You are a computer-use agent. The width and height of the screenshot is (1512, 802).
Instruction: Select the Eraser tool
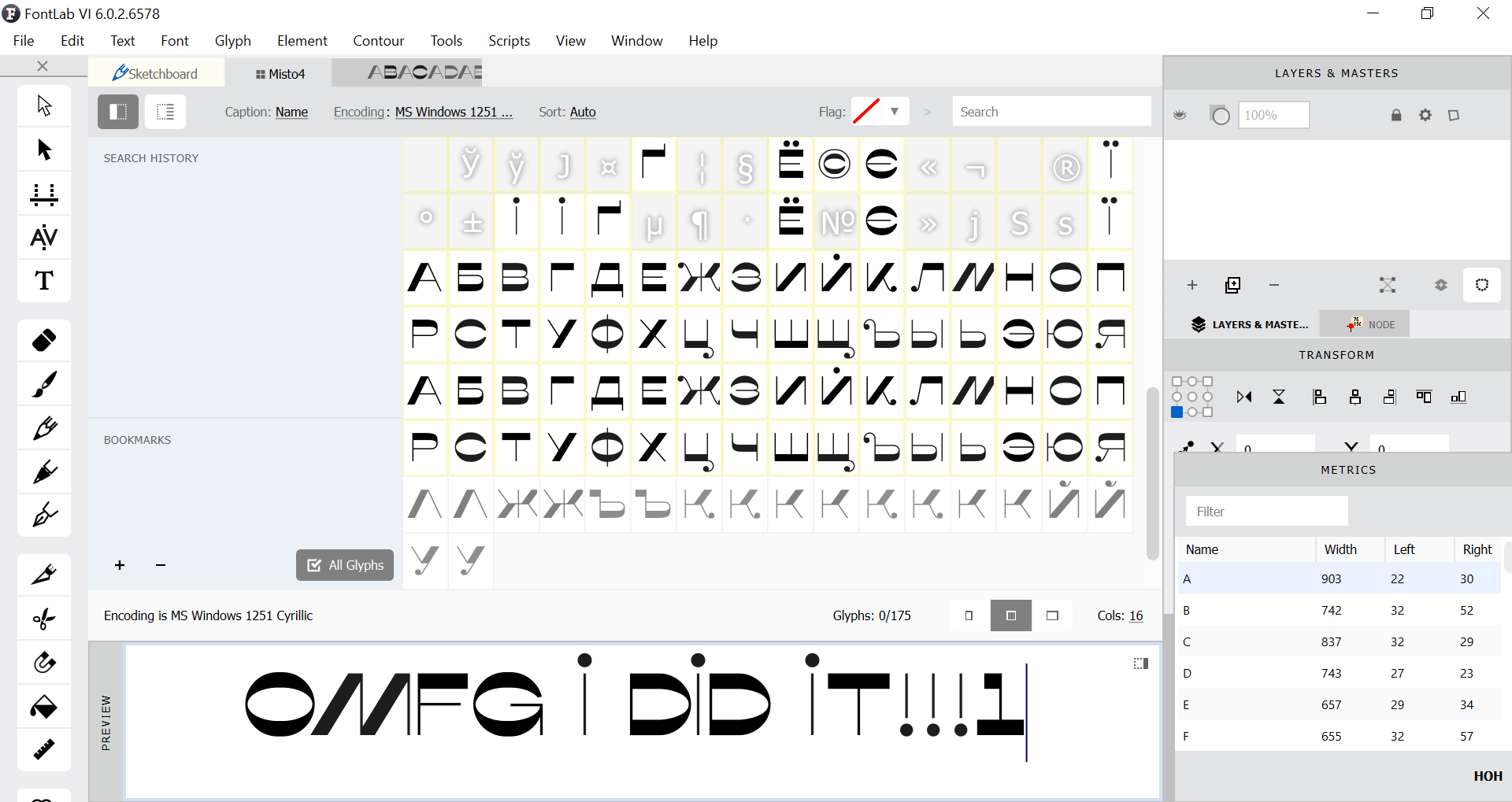[43, 340]
